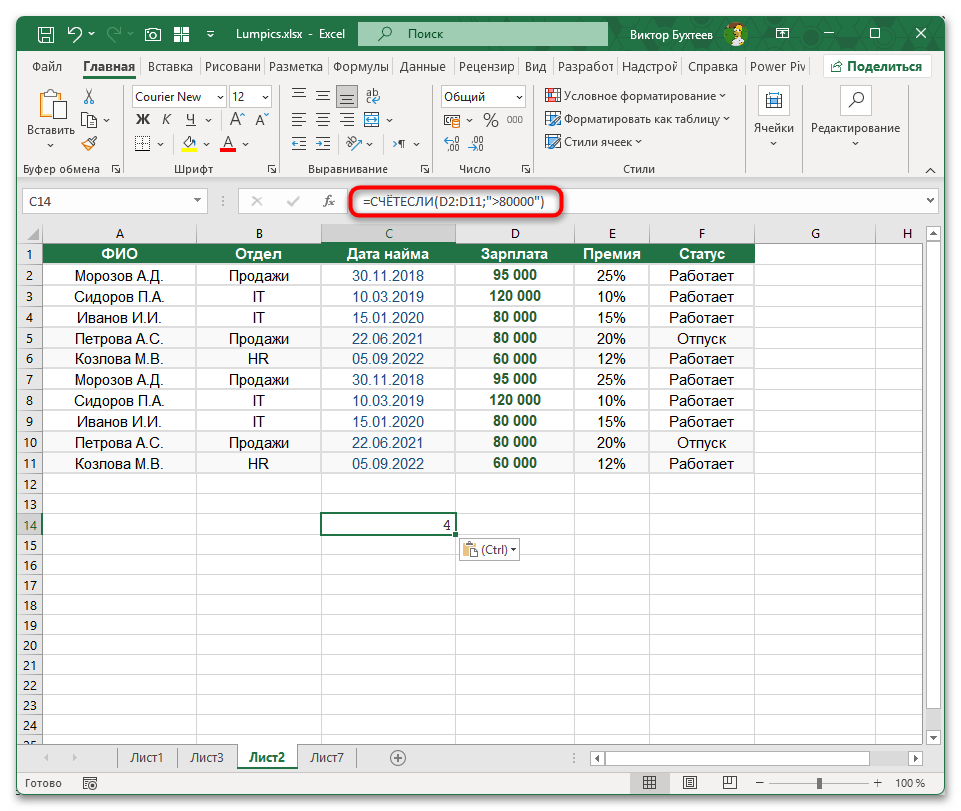
Task: Toggle Bold formatting Ж
Action: click(x=142, y=120)
